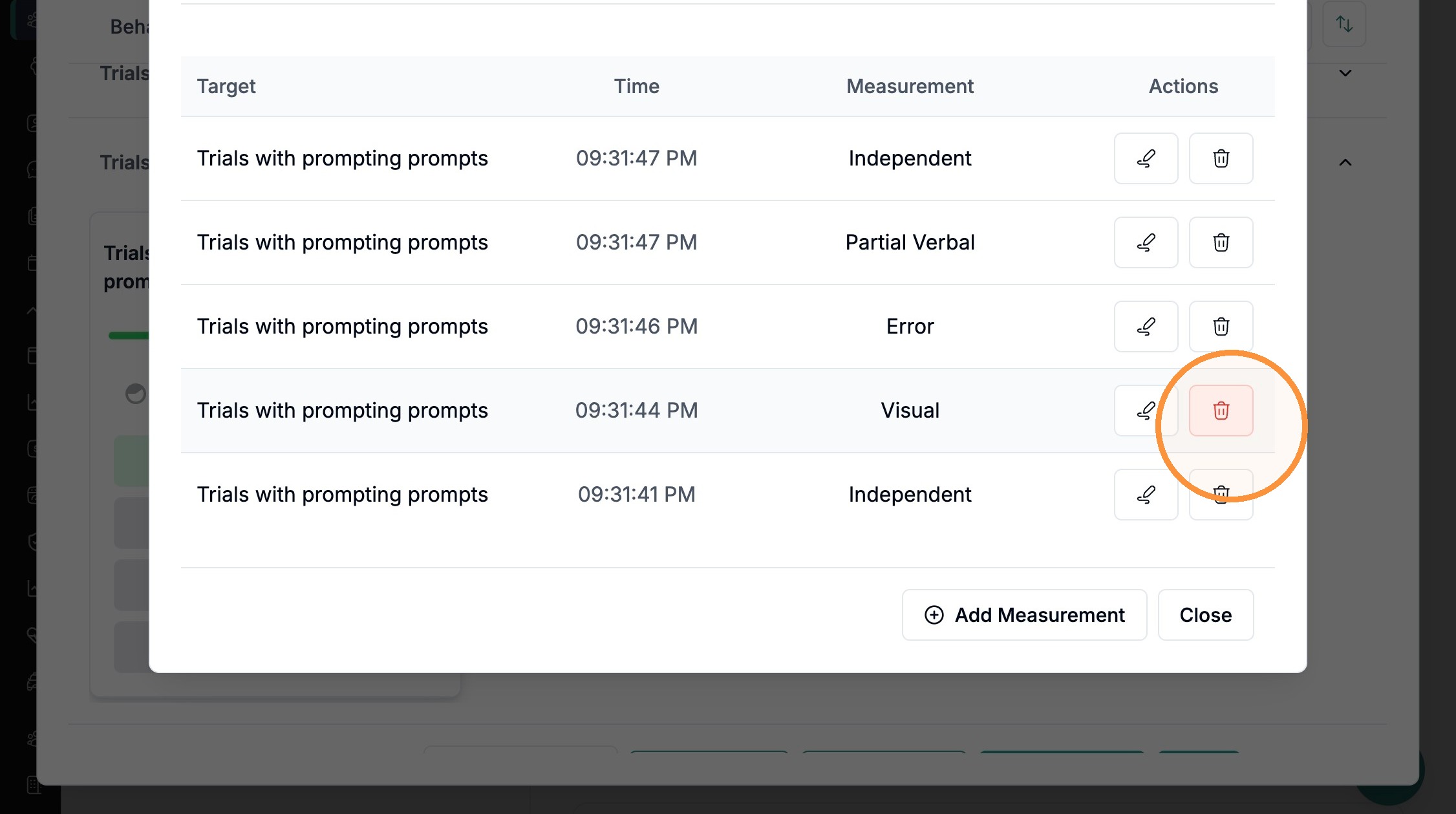
Task: Click the sort arrows icon button
Action: click(1344, 24)
